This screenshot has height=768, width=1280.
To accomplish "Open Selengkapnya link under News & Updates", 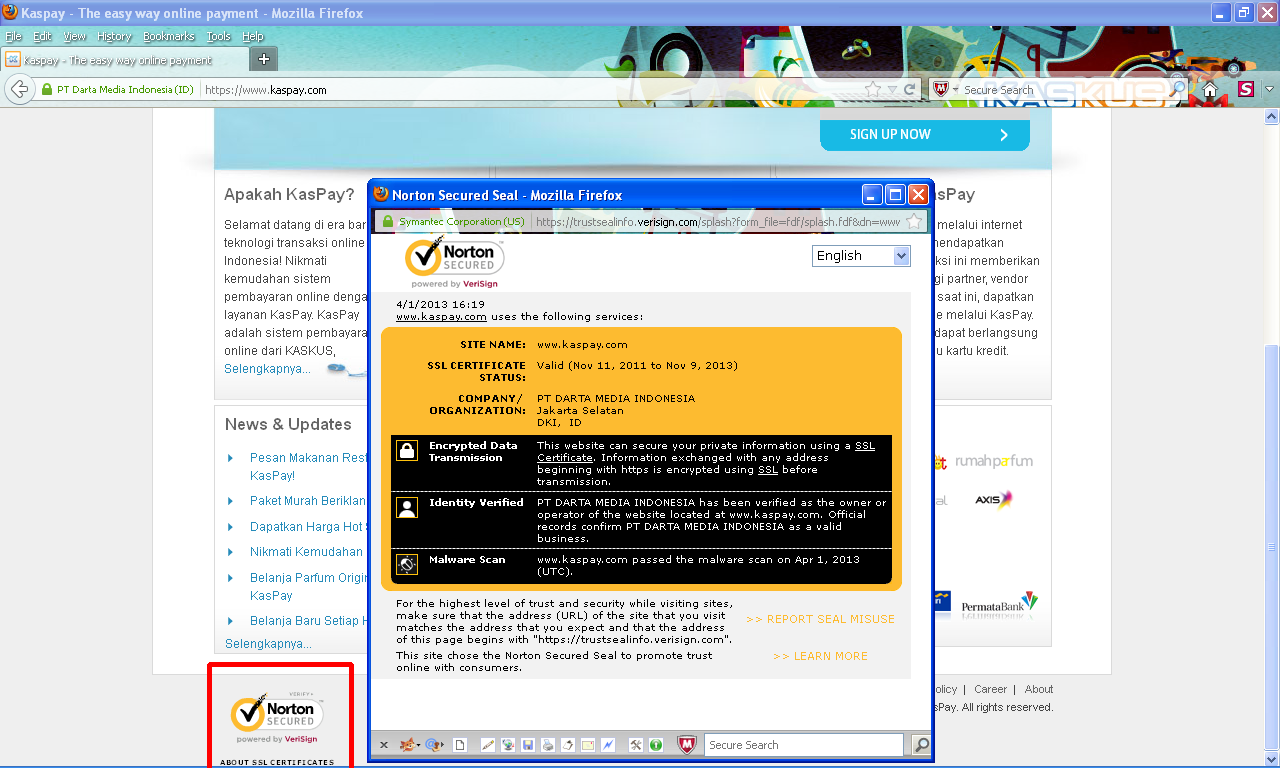I will (268, 644).
